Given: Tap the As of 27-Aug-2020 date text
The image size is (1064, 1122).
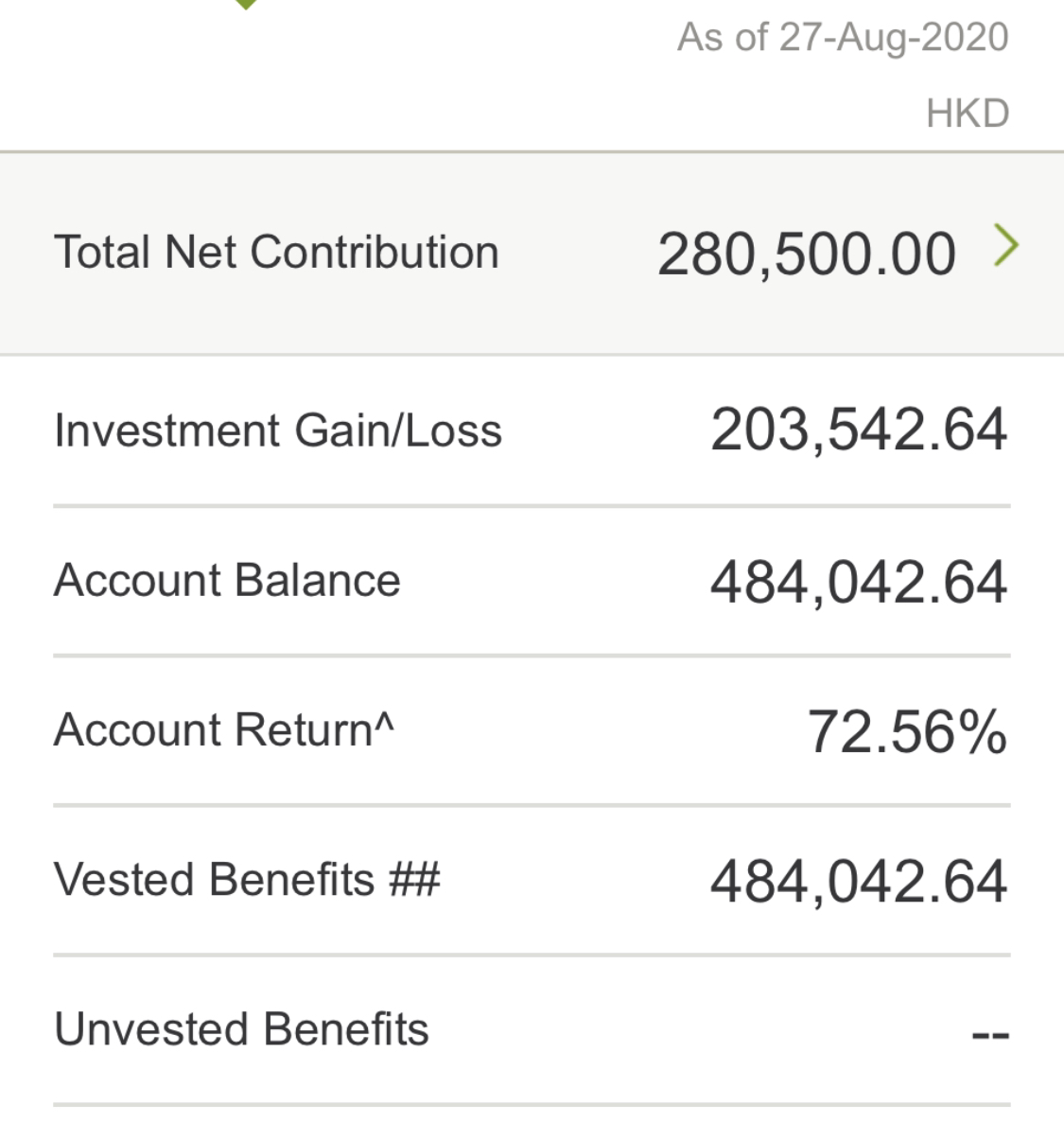Looking at the screenshot, I should click(843, 38).
